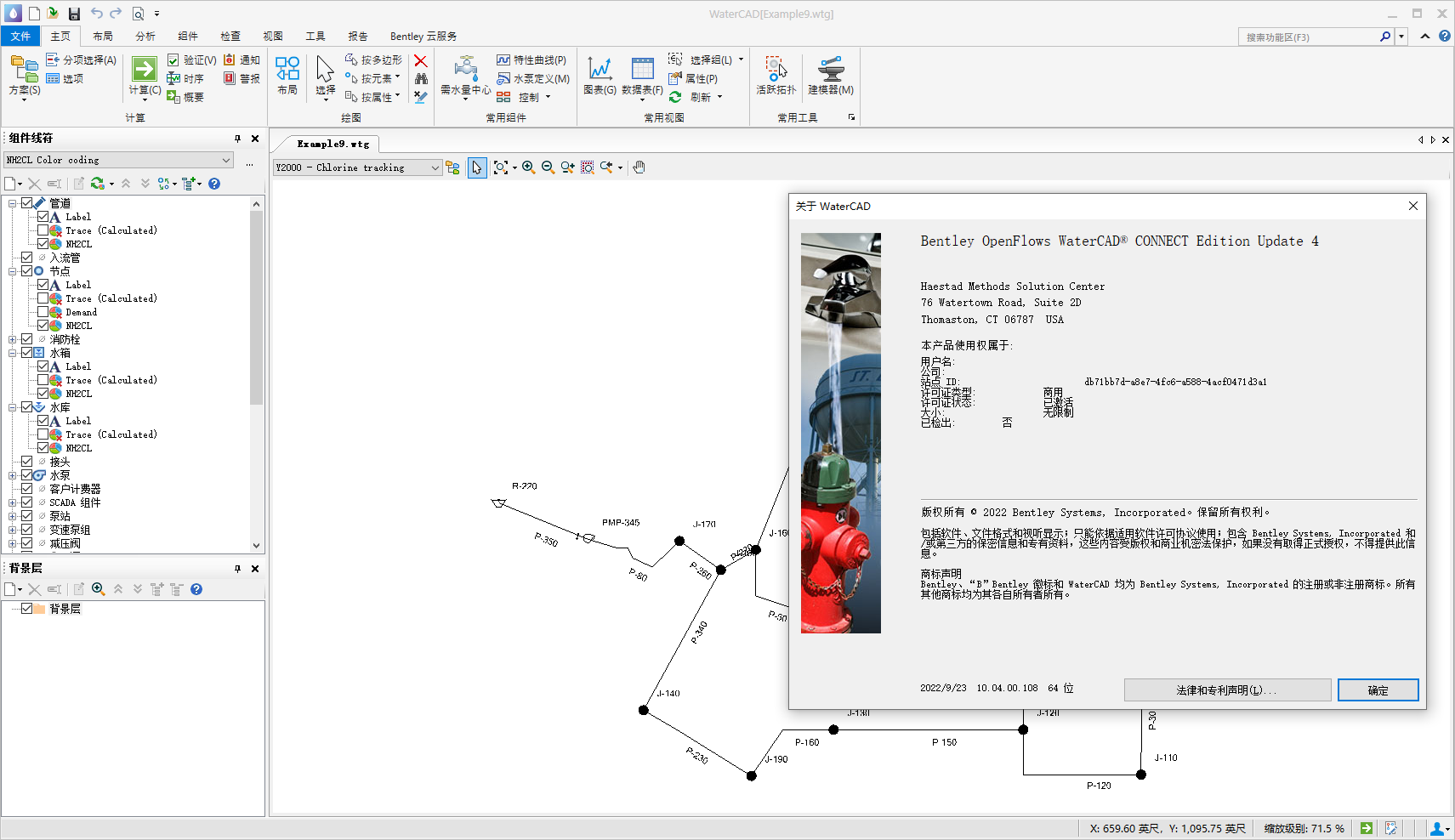
Task: Click the zoom out magnifier tool
Action: [548, 167]
